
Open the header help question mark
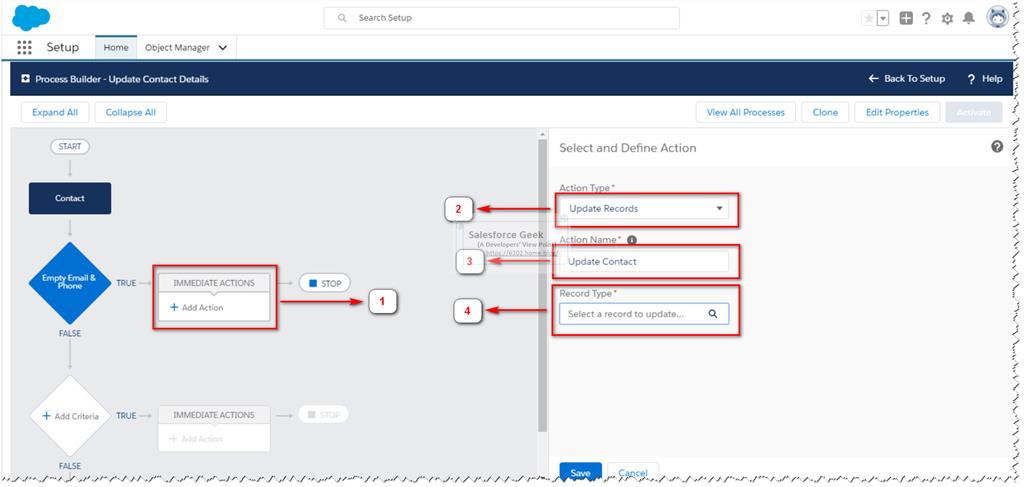926,18
